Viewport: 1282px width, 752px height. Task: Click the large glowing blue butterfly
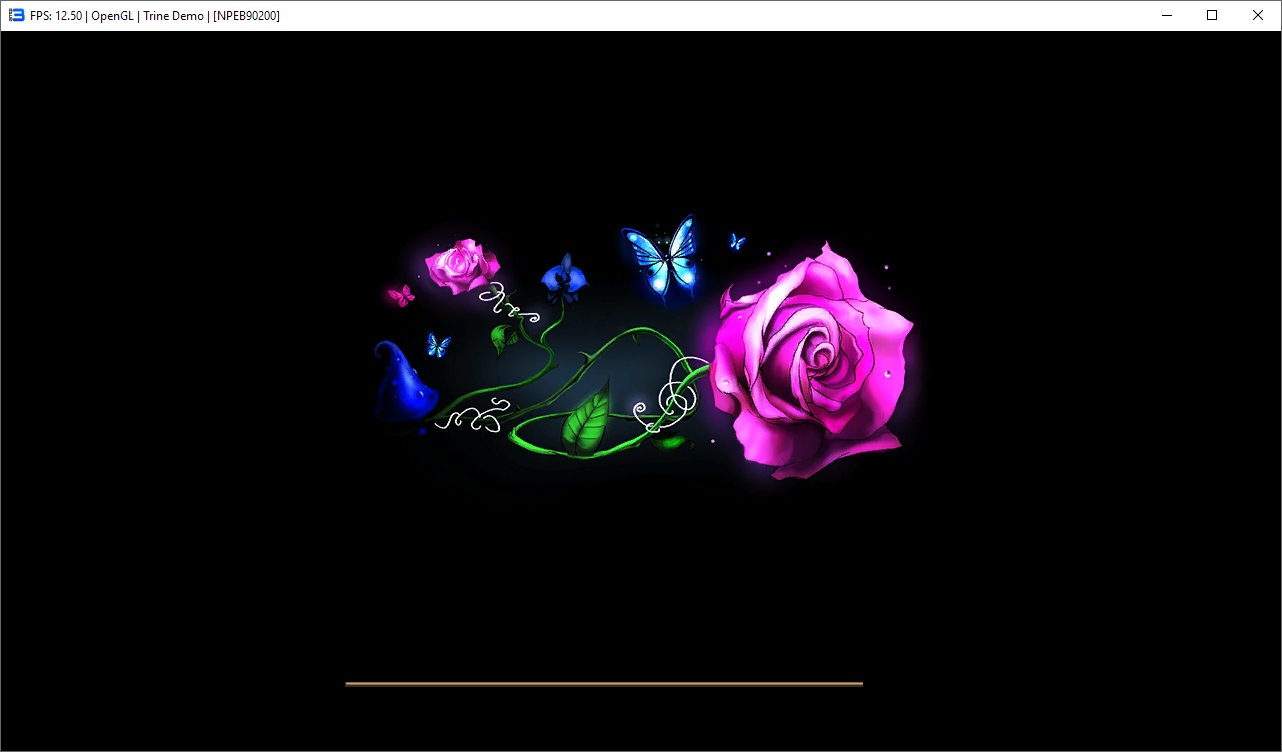(x=661, y=256)
